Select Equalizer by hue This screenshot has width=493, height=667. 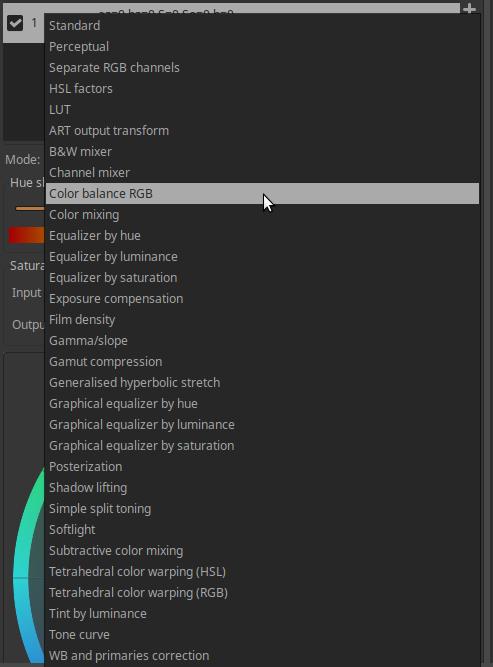(262, 236)
